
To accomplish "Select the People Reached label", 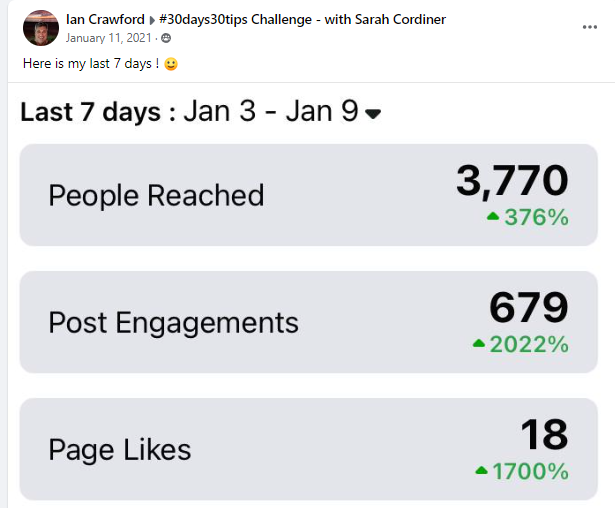I will 156,195.
